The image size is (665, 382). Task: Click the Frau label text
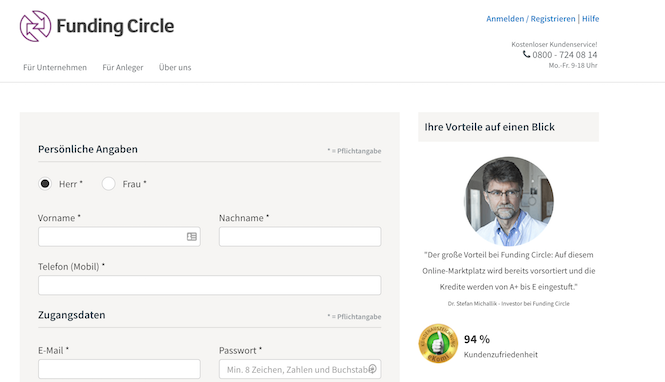point(134,184)
